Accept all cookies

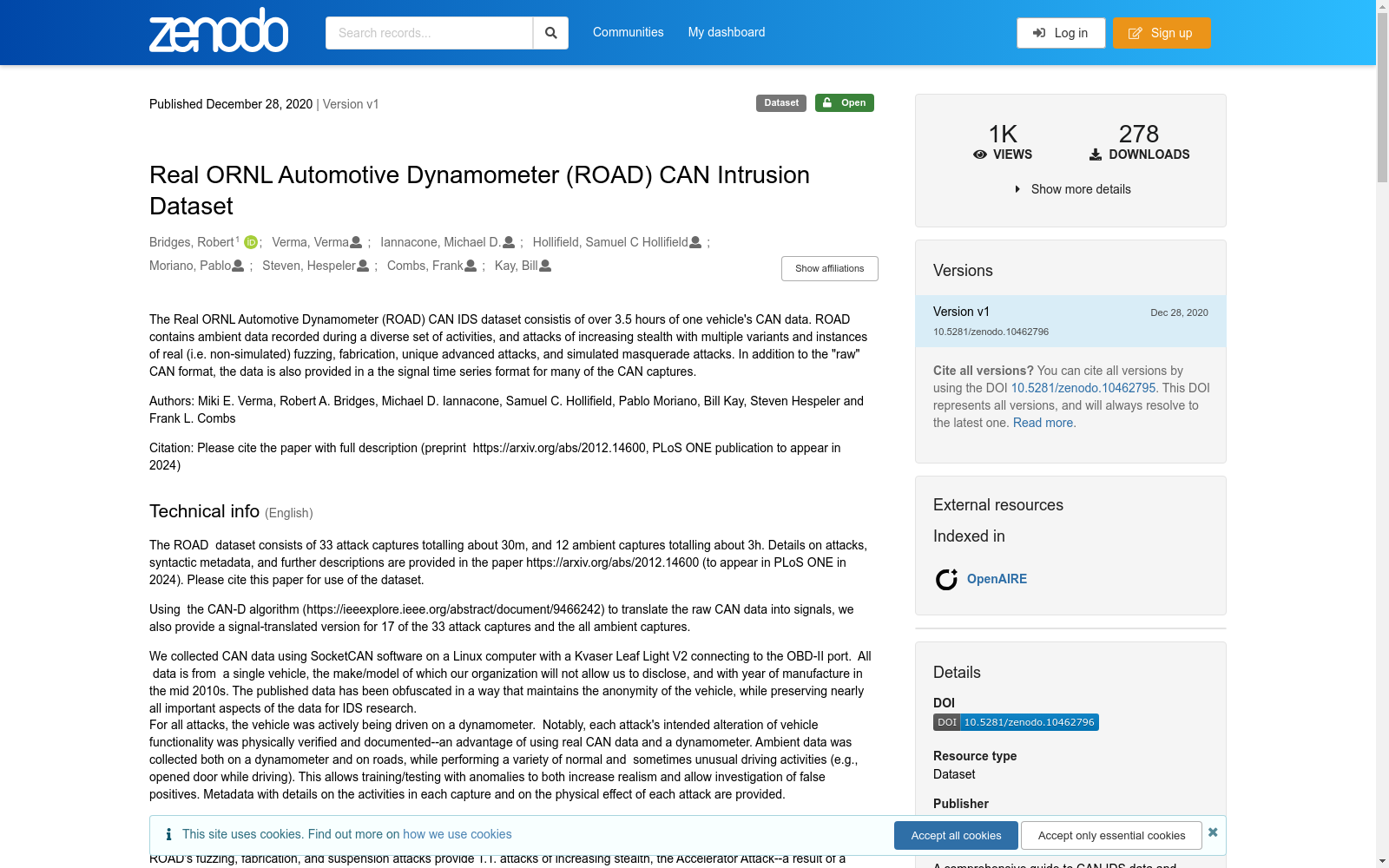click(x=956, y=835)
